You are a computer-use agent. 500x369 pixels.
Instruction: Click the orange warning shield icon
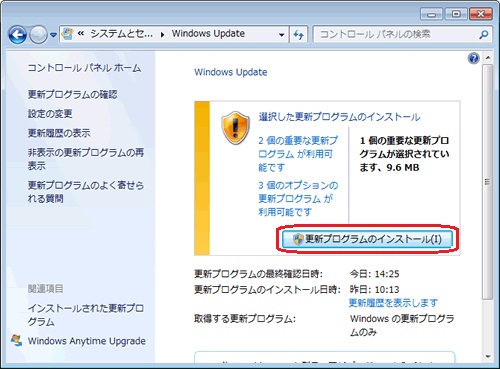[x=236, y=128]
